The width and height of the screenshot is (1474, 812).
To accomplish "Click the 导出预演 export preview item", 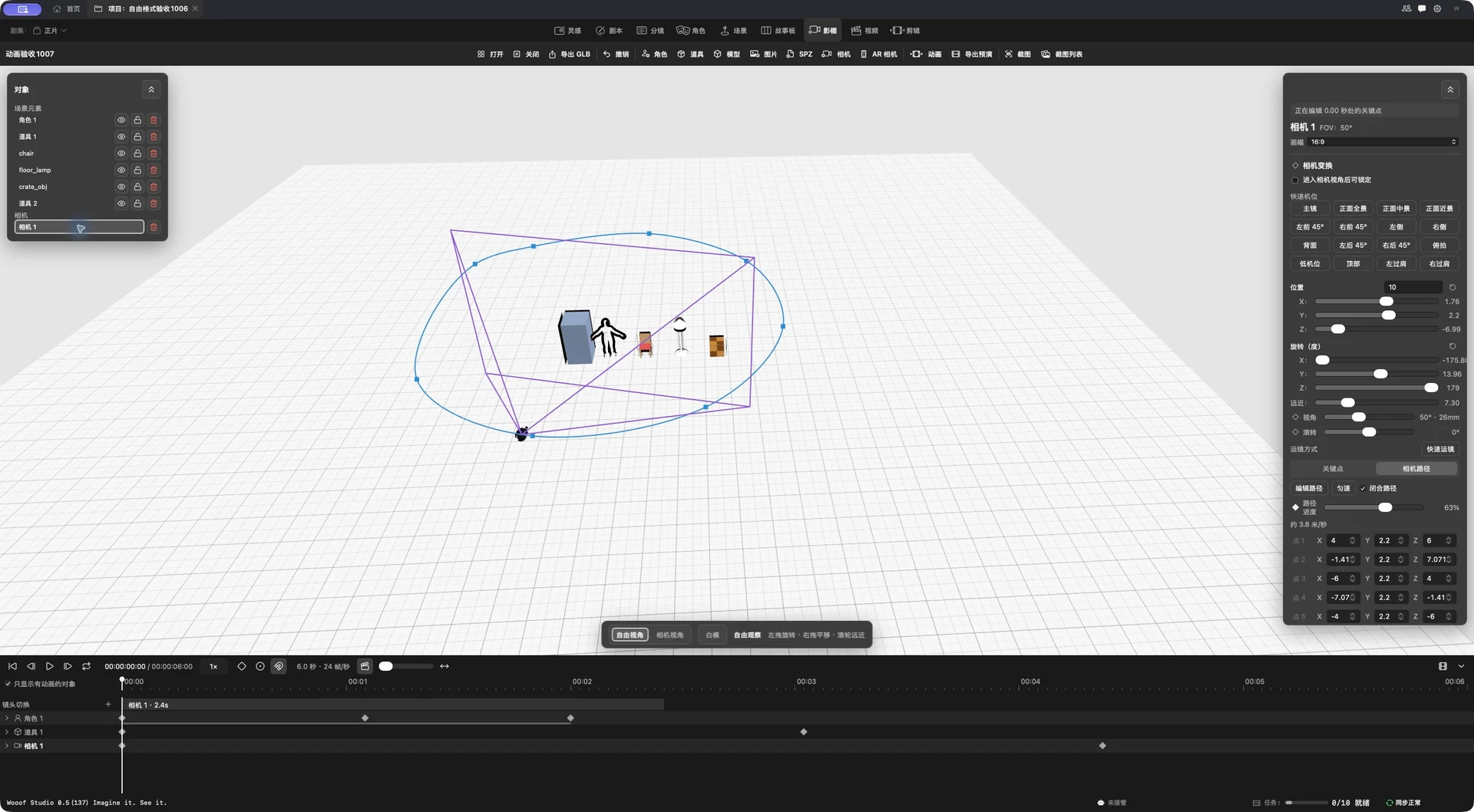I will tap(971, 54).
